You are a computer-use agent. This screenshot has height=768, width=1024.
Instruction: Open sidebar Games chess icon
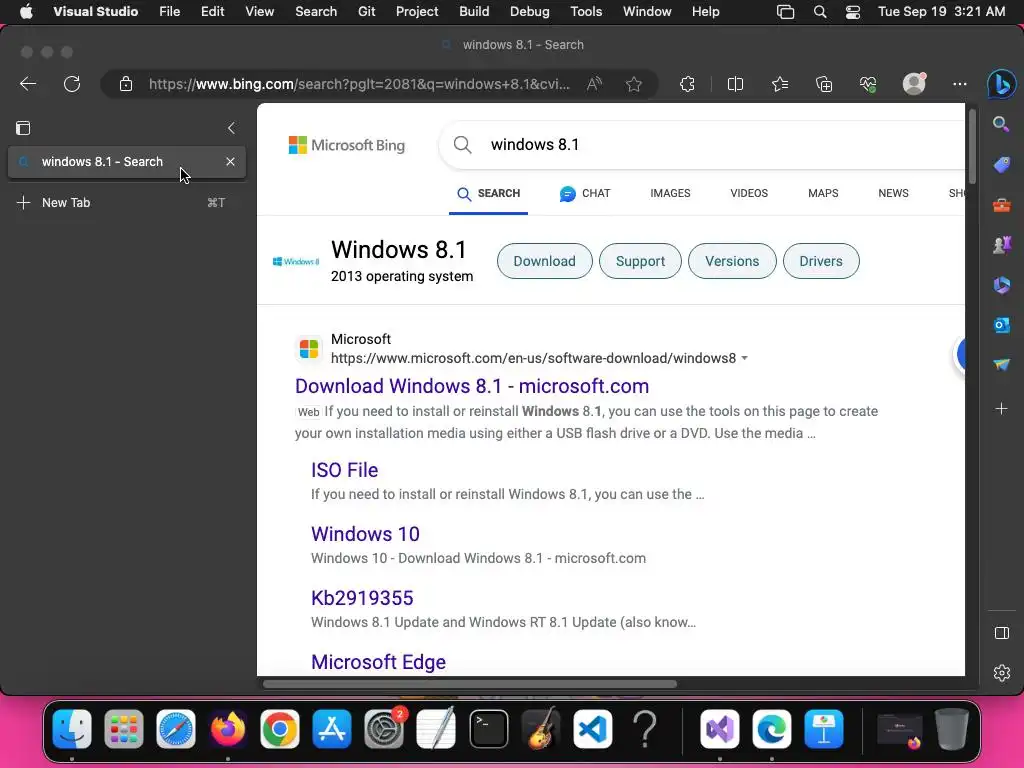(x=1001, y=245)
